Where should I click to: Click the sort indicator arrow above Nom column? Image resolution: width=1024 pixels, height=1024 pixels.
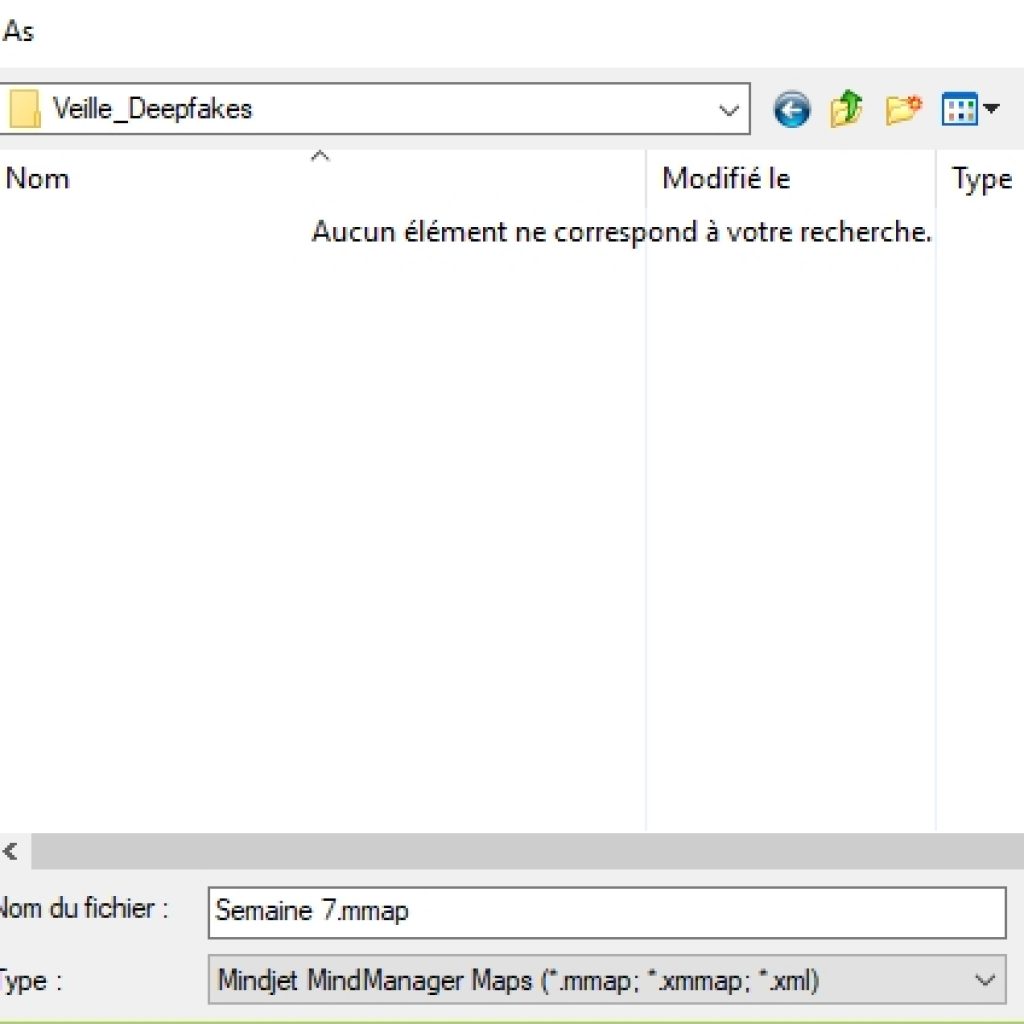(320, 156)
